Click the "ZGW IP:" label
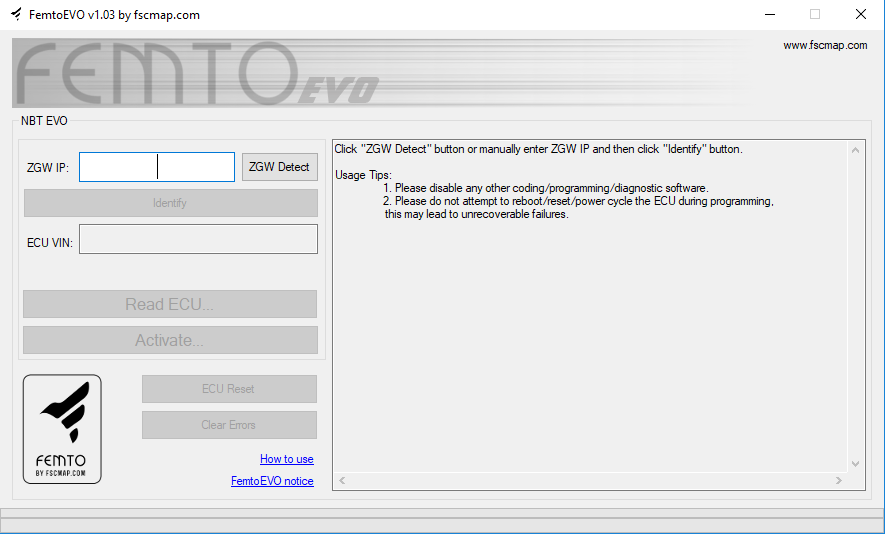The image size is (885, 534). [48, 168]
